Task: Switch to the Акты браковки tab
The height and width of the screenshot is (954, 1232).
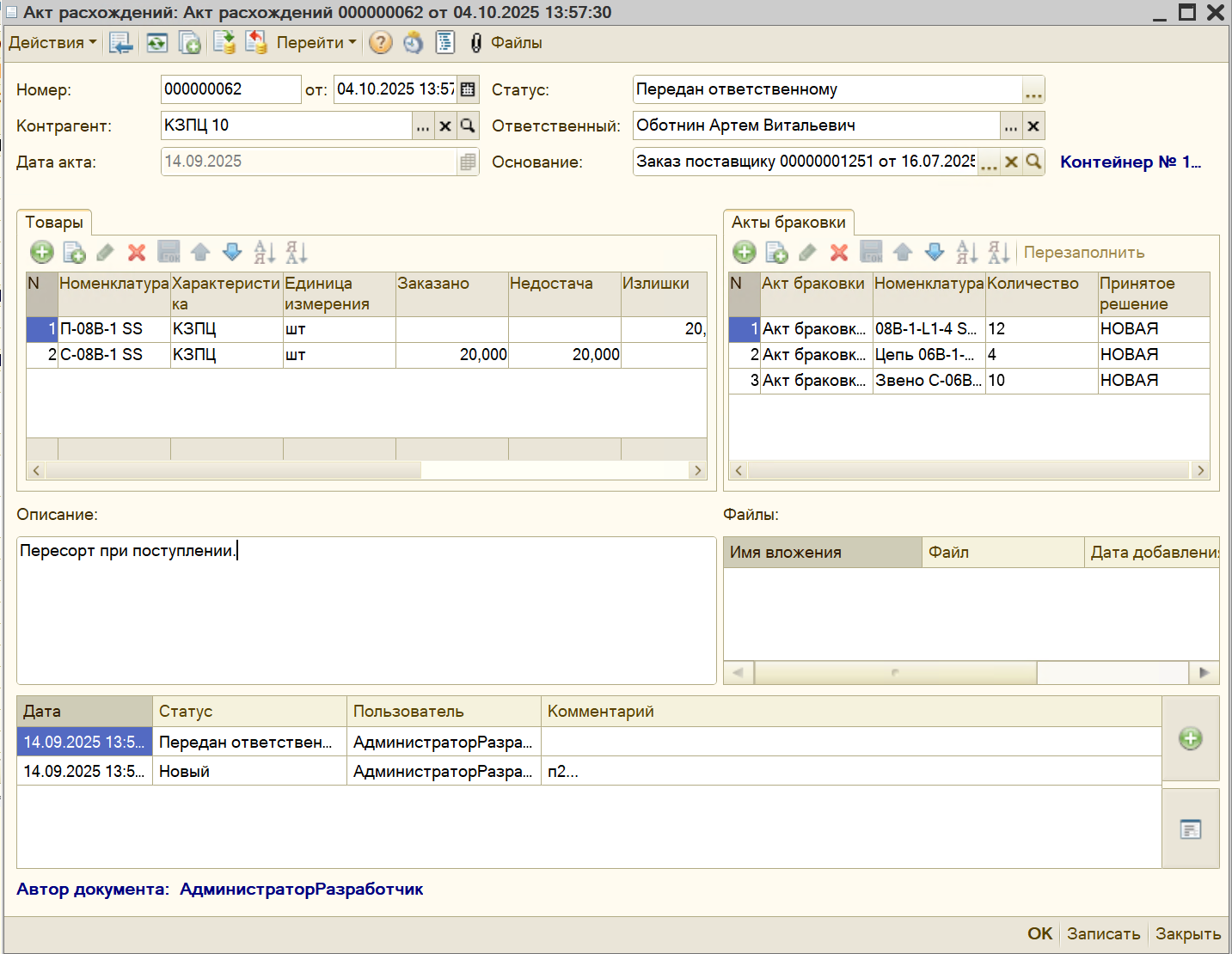Action: click(x=788, y=223)
